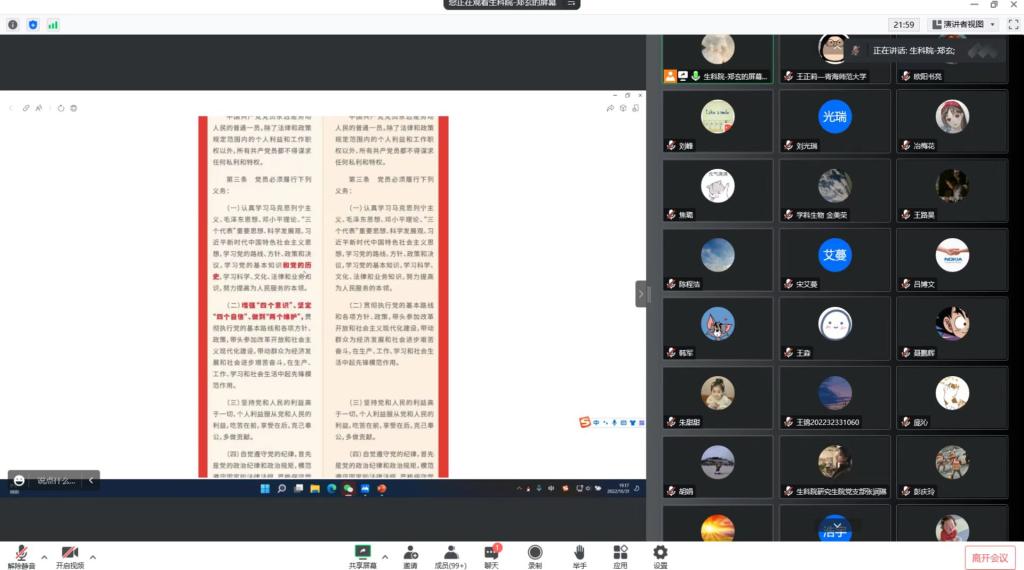Expand the audio options arrow beside 解除静音
1024x570 pixels.
pyautogui.click(x=43, y=557)
